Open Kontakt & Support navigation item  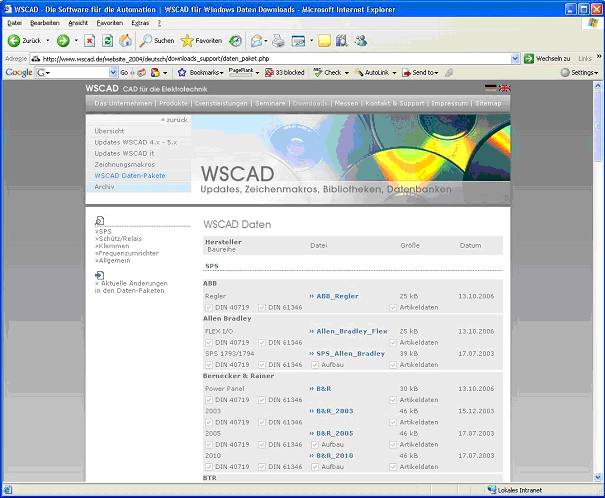point(395,103)
